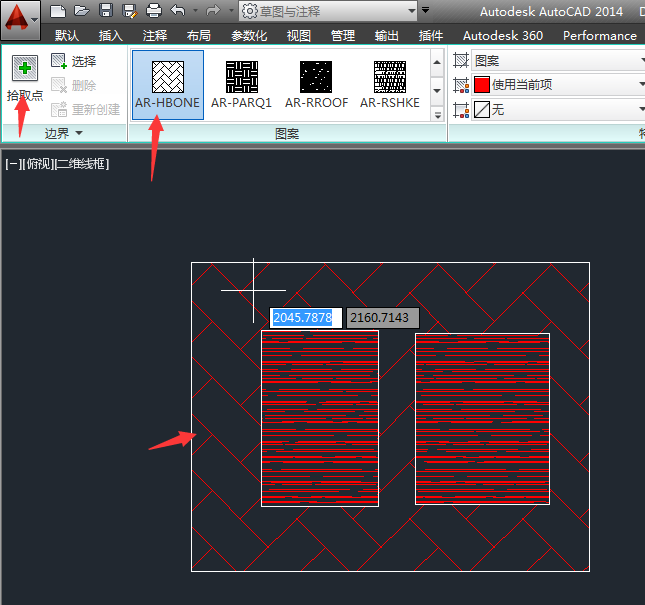Click the Plot printer icon
This screenshot has width=645, height=605.
[153, 12]
